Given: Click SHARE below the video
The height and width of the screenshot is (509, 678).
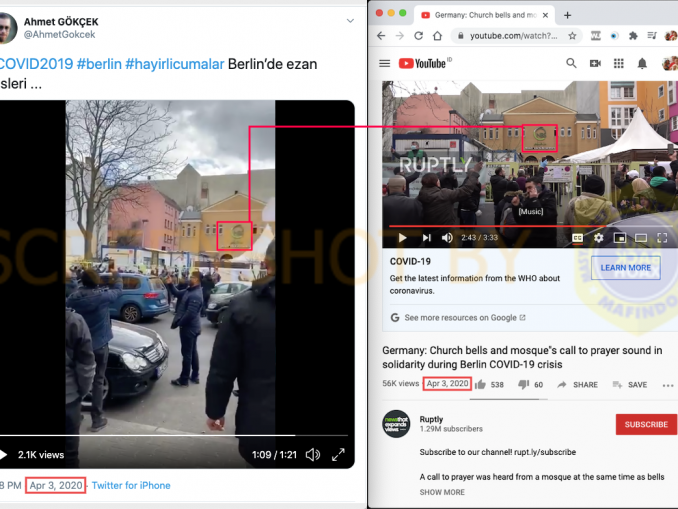Looking at the screenshot, I should click(x=577, y=384).
